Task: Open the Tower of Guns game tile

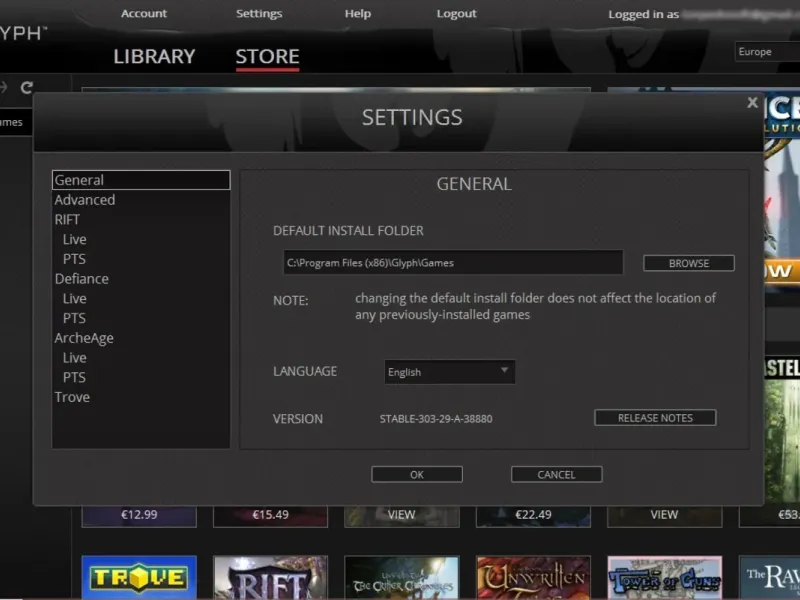Action: click(665, 577)
